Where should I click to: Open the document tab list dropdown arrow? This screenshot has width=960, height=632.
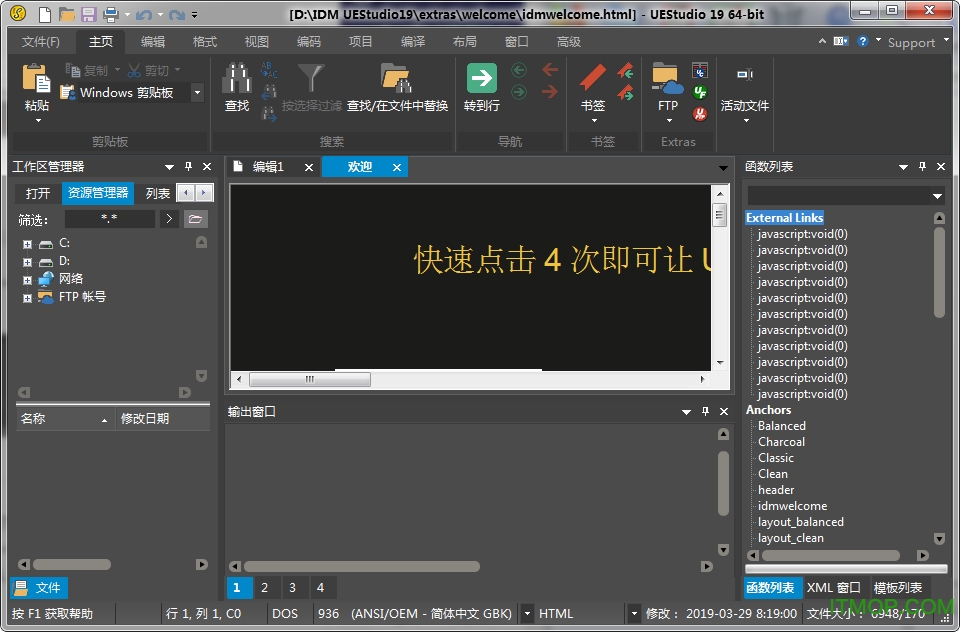coord(723,168)
